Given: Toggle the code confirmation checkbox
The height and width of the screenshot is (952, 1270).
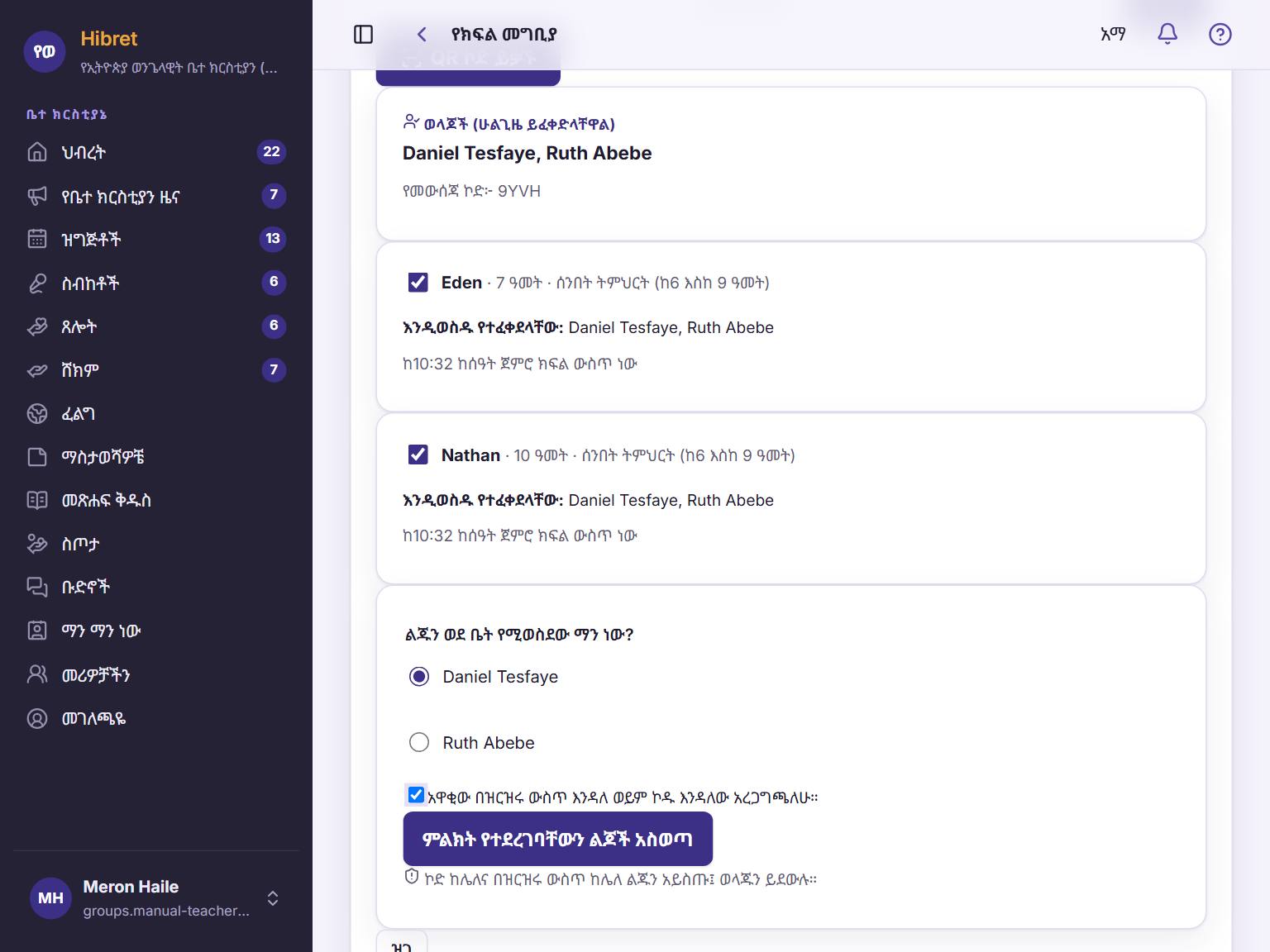Looking at the screenshot, I should click(416, 795).
